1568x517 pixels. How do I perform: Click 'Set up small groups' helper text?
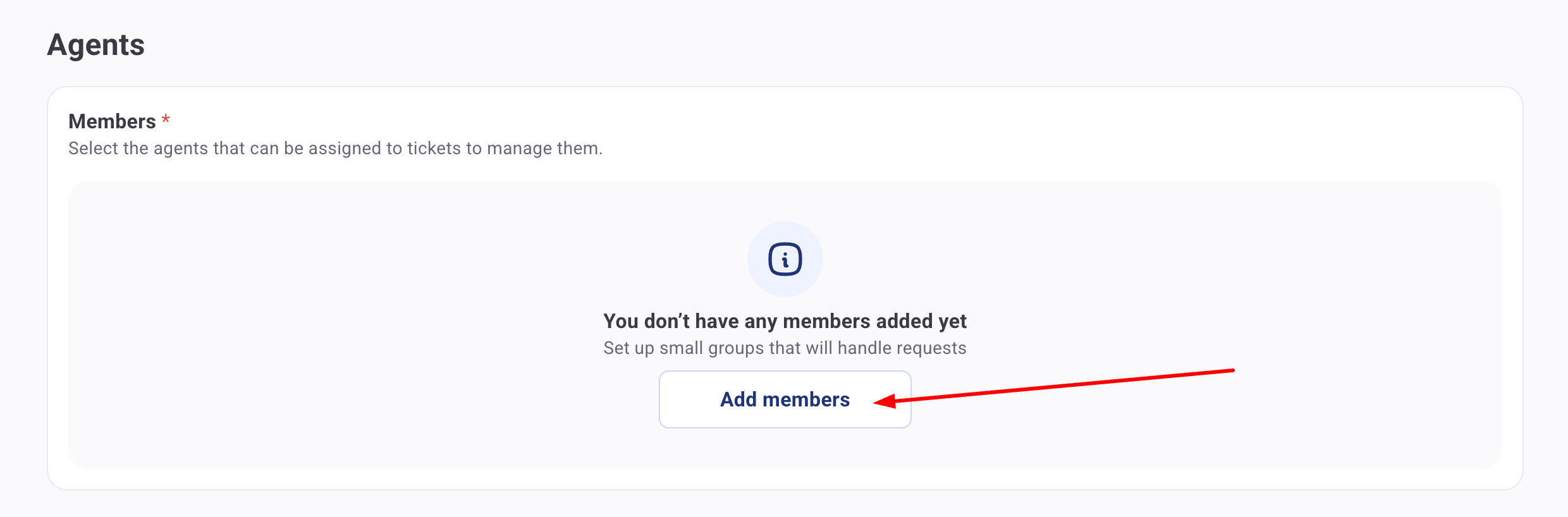point(785,348)
